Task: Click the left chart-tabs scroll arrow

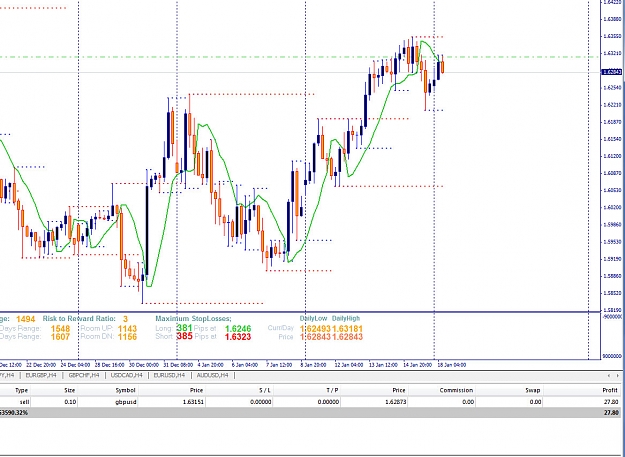Action: click(x=609, y=376)
